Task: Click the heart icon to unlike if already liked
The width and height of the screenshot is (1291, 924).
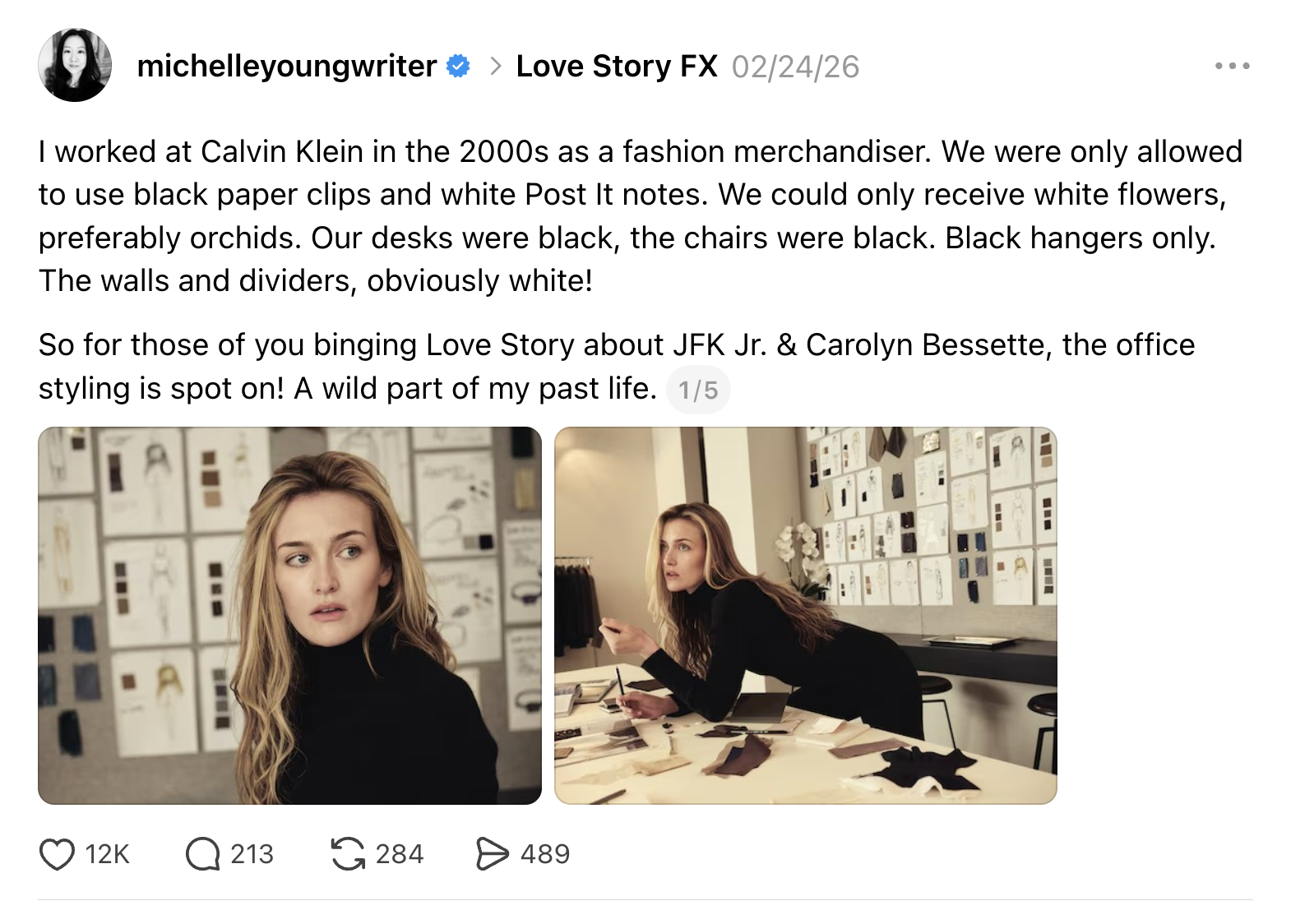Action: pyautogui.click(x=56, y=855)
